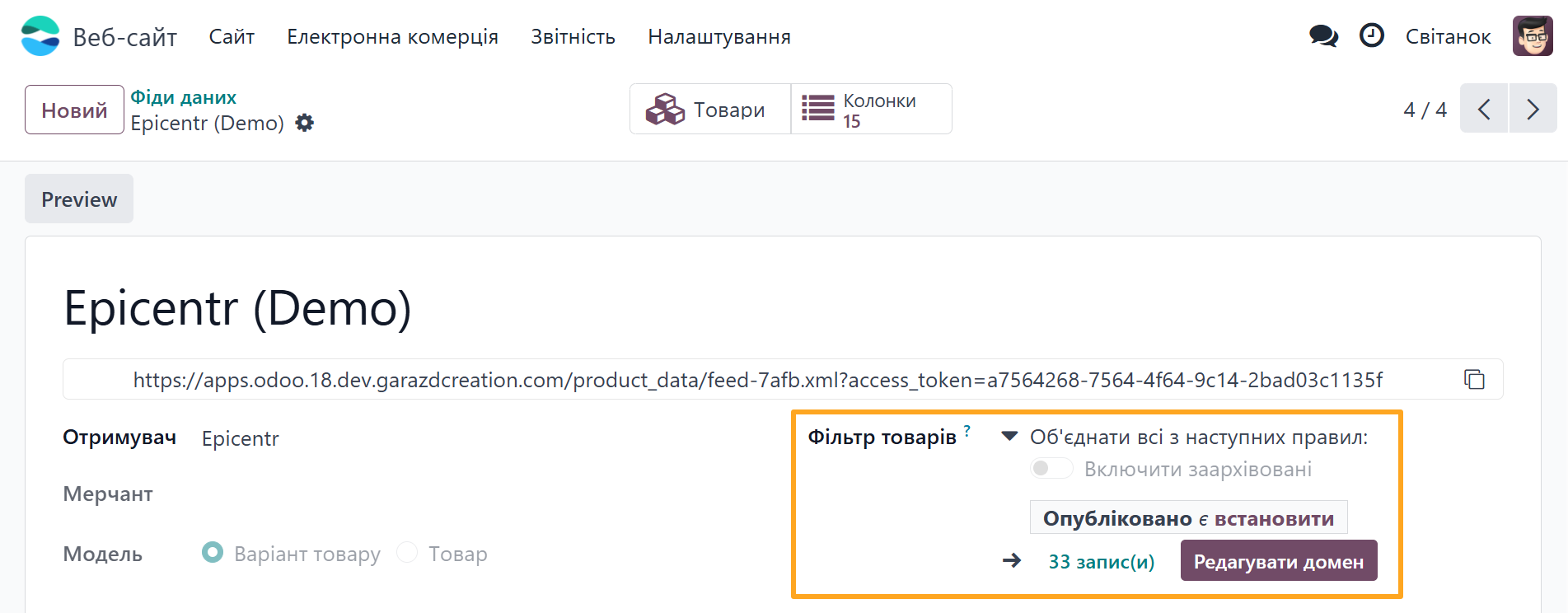The width and height of the screenshot is (1568, 613).
Task: Click the Preview button
Action: click(78, 199)
